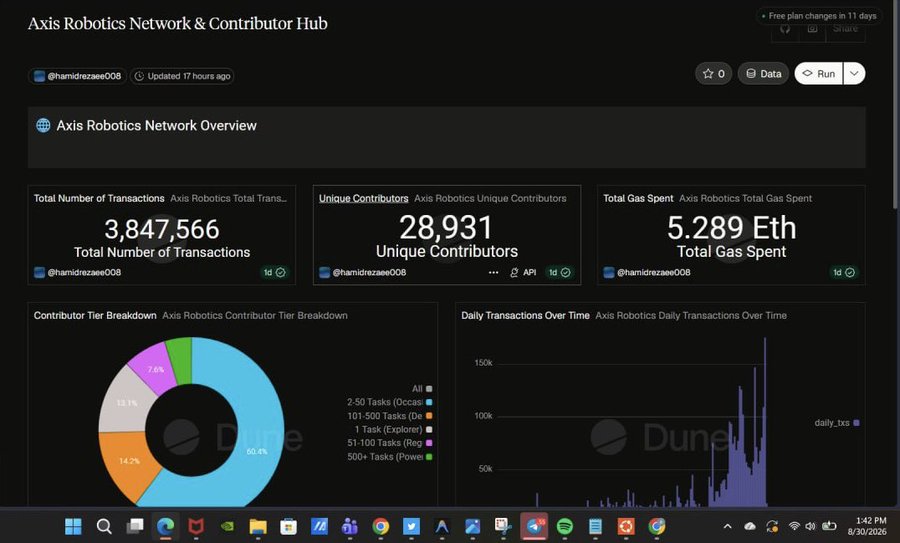Star the dashboard with the star button
Image resolution: width=900 pixels, height=543 pixels.
point(713,73)
